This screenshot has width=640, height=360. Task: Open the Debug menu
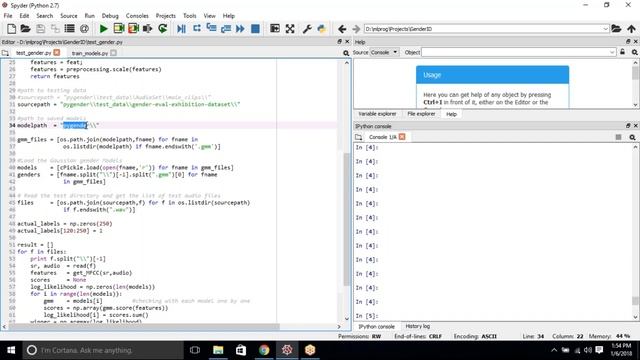click(110, 16)
